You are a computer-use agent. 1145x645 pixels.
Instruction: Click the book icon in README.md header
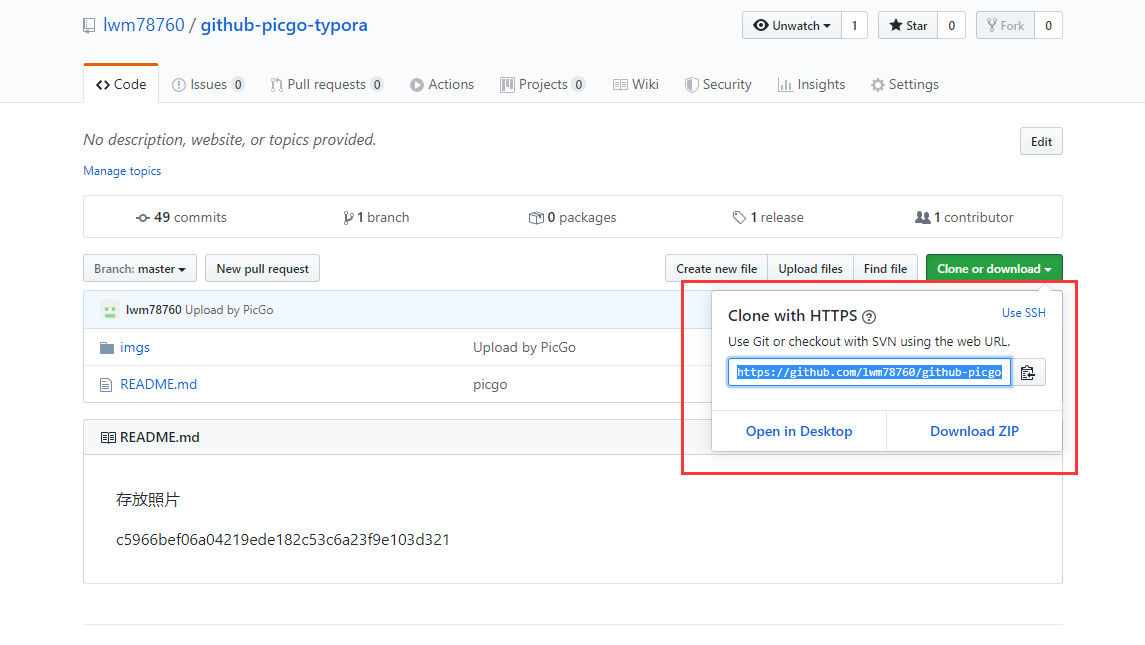point(108,438)
